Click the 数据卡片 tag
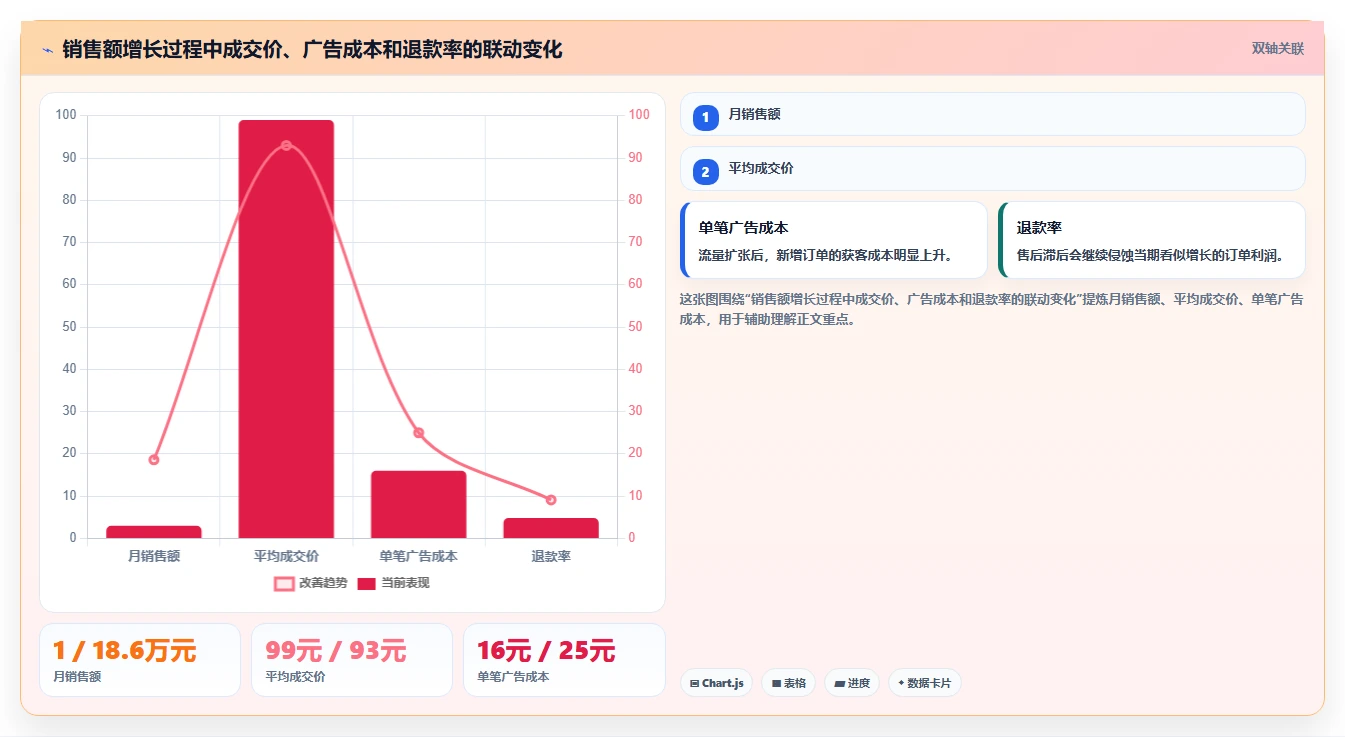This screenshot has height=737, width=1345. tap(925, 683)
